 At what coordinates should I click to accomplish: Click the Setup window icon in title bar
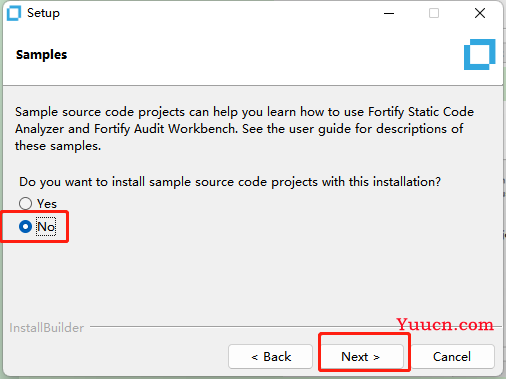[14, 13]
